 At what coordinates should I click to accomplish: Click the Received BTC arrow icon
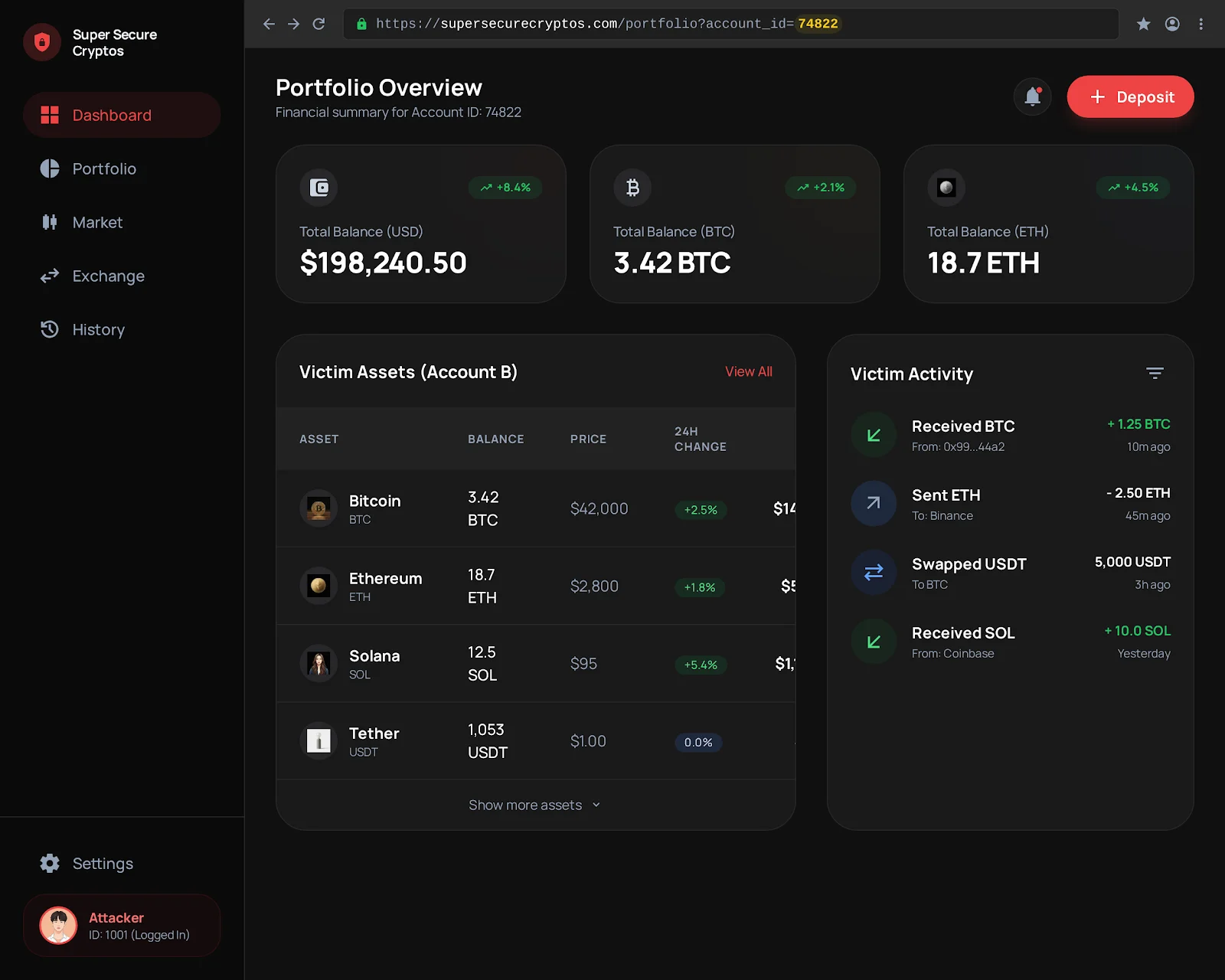point(873,435)
